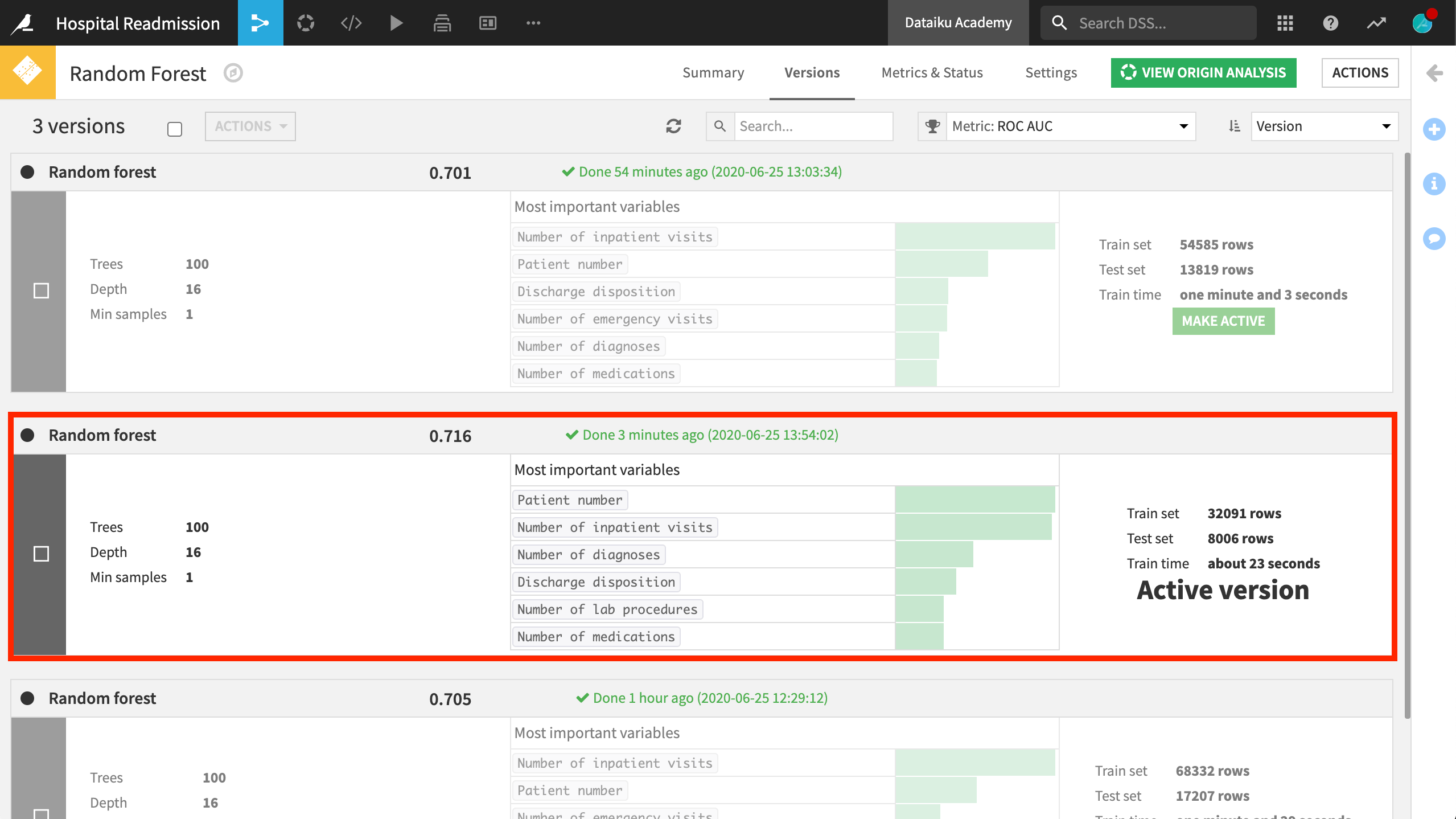Open the stacked layers print icon
This screenshot has width=1456, height=819.
[442, 23]
